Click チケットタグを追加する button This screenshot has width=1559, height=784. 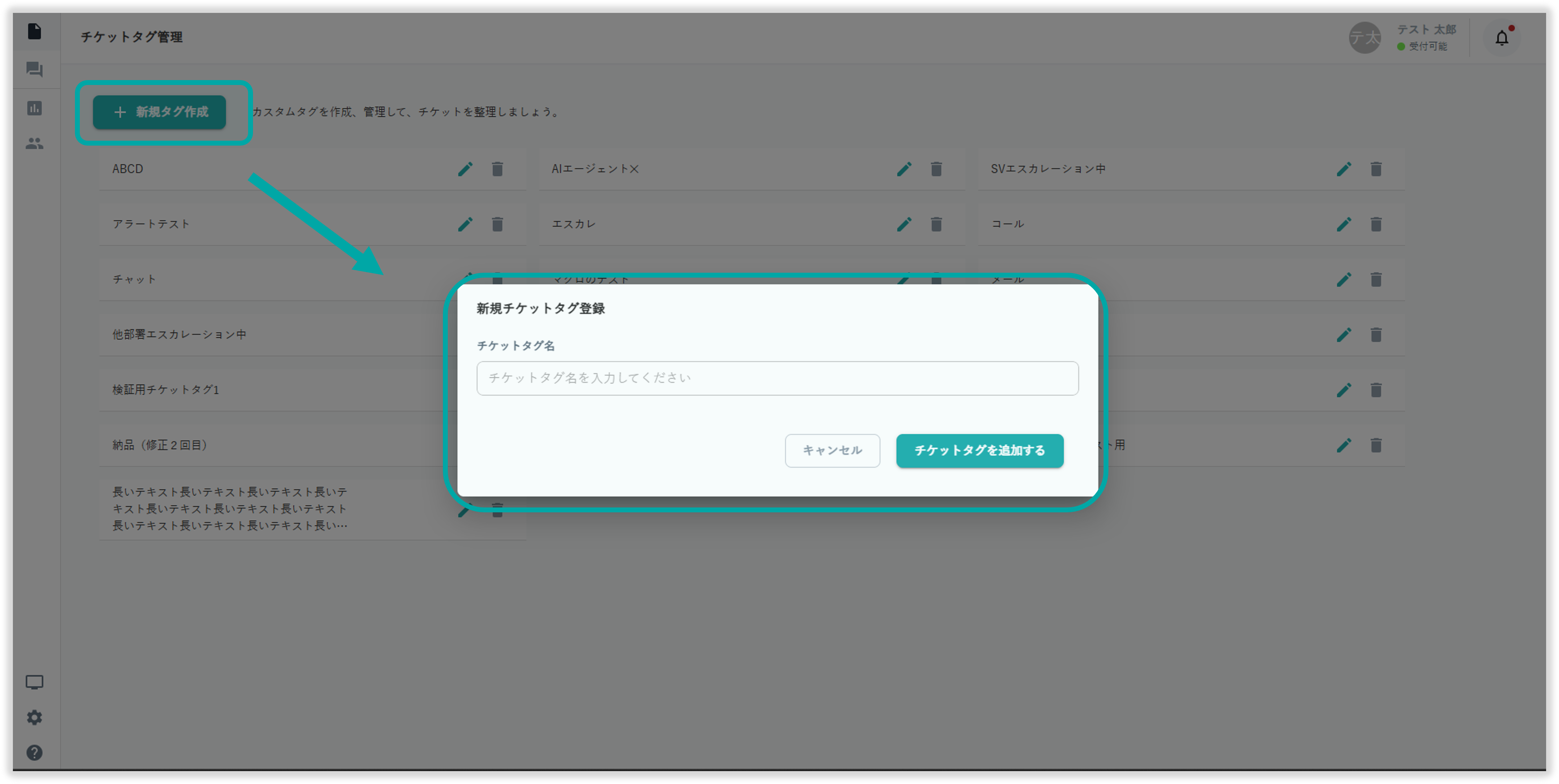point(979,451)
